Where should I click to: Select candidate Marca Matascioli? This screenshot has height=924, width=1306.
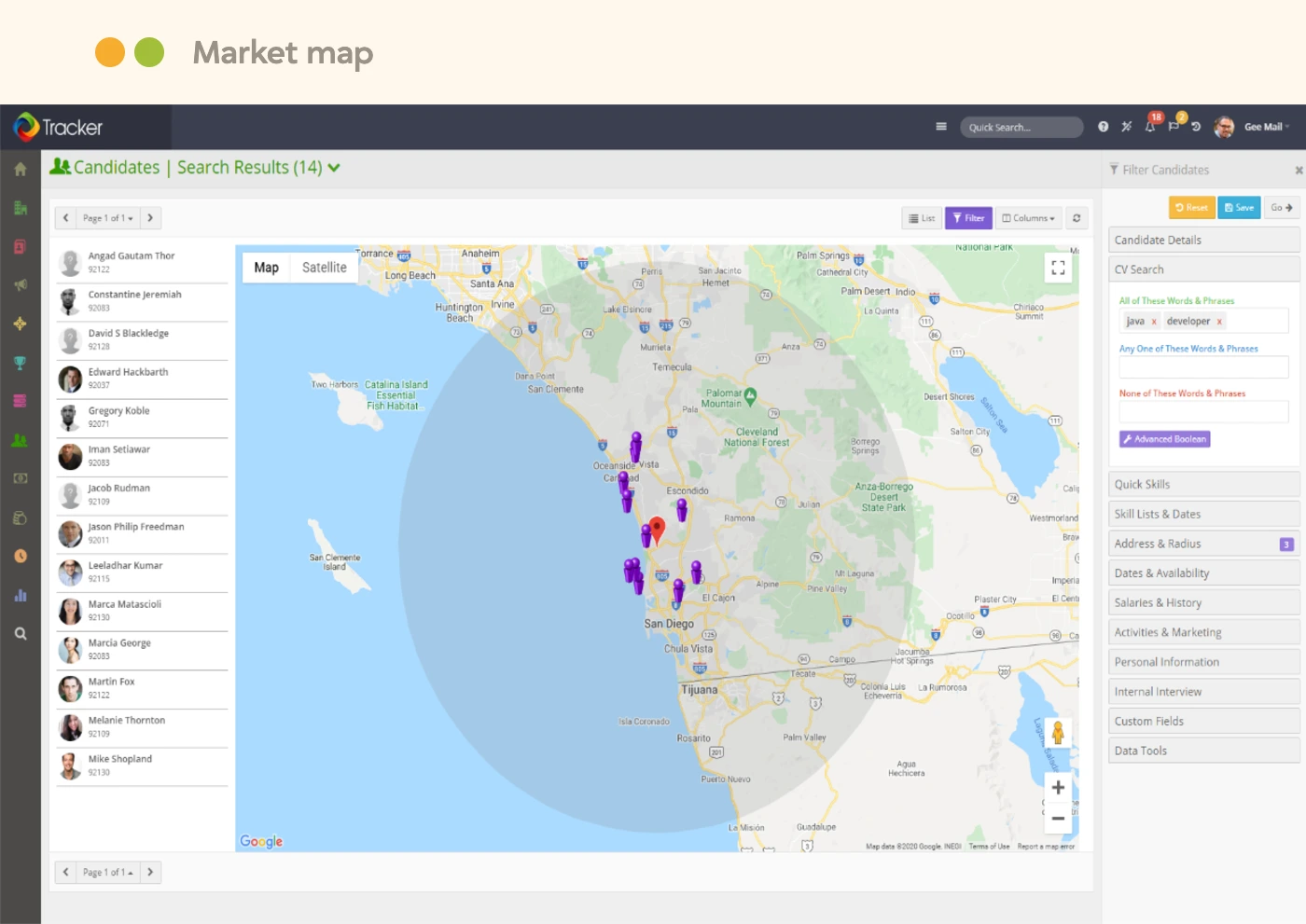142,611
